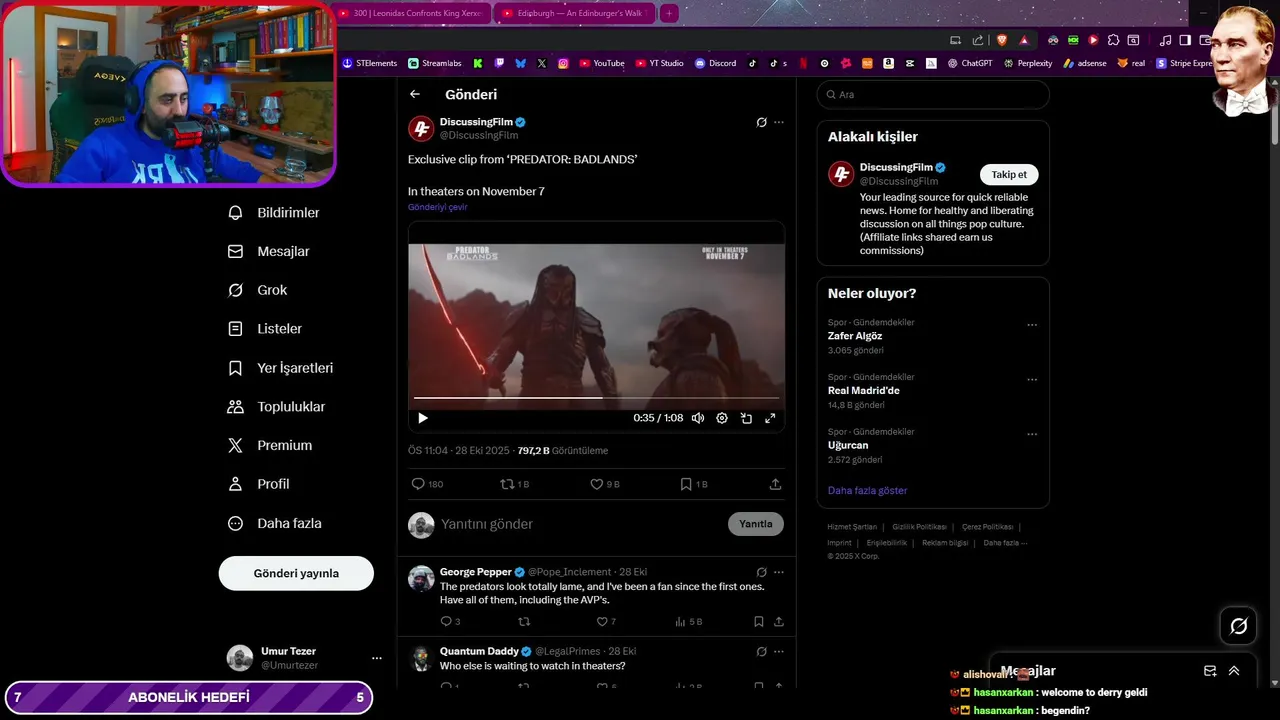
Task: Bookmark George Pepper's reply
Action: click(x=759, y=622)
